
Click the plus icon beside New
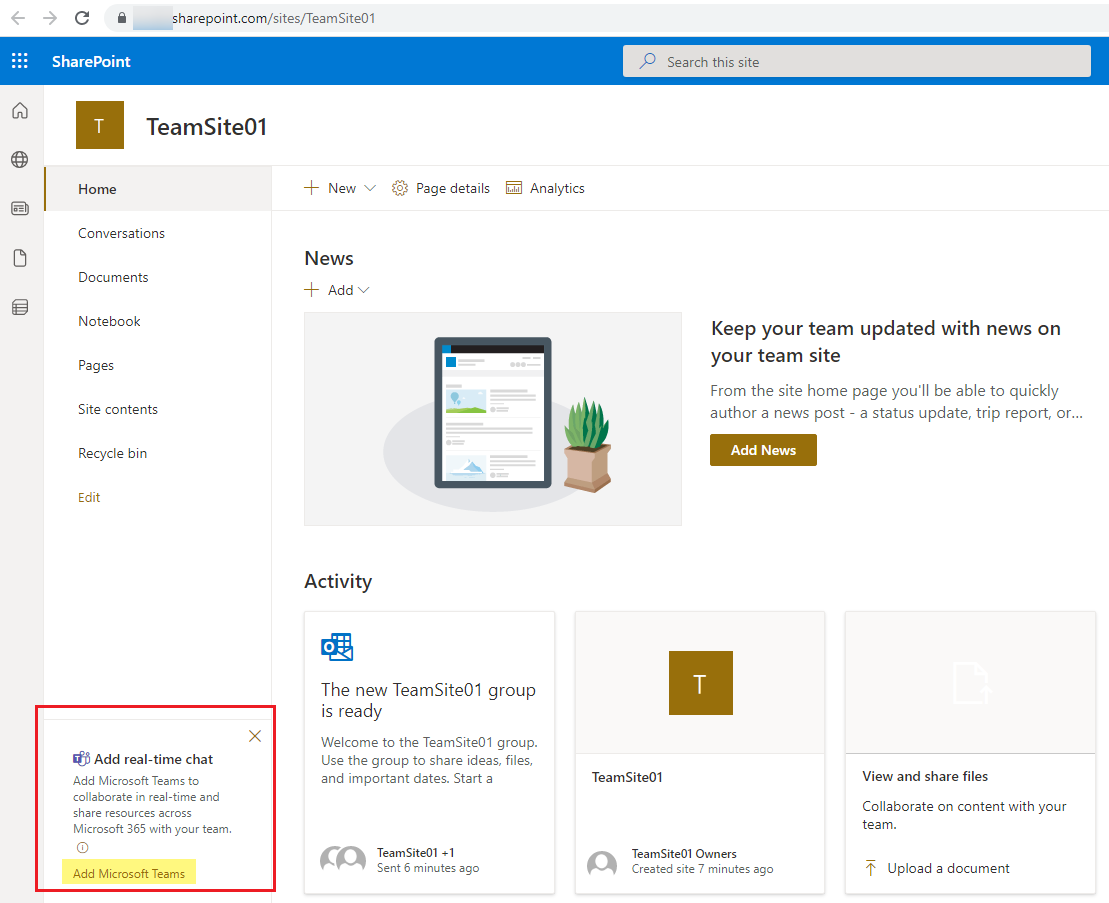311,187
